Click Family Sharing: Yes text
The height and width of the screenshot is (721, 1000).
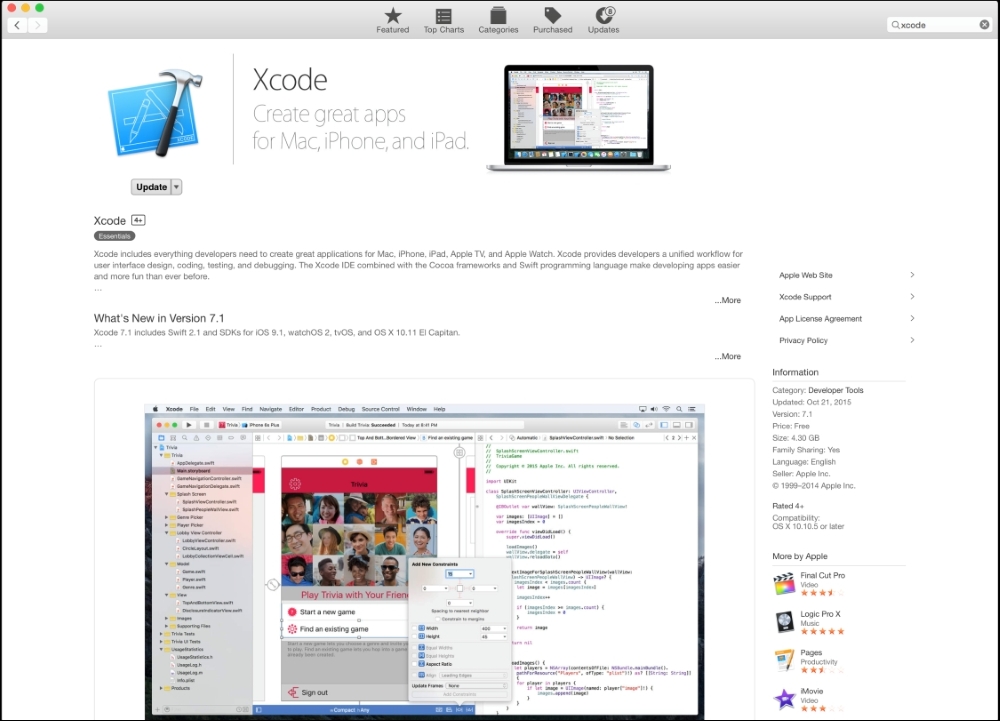806,449
